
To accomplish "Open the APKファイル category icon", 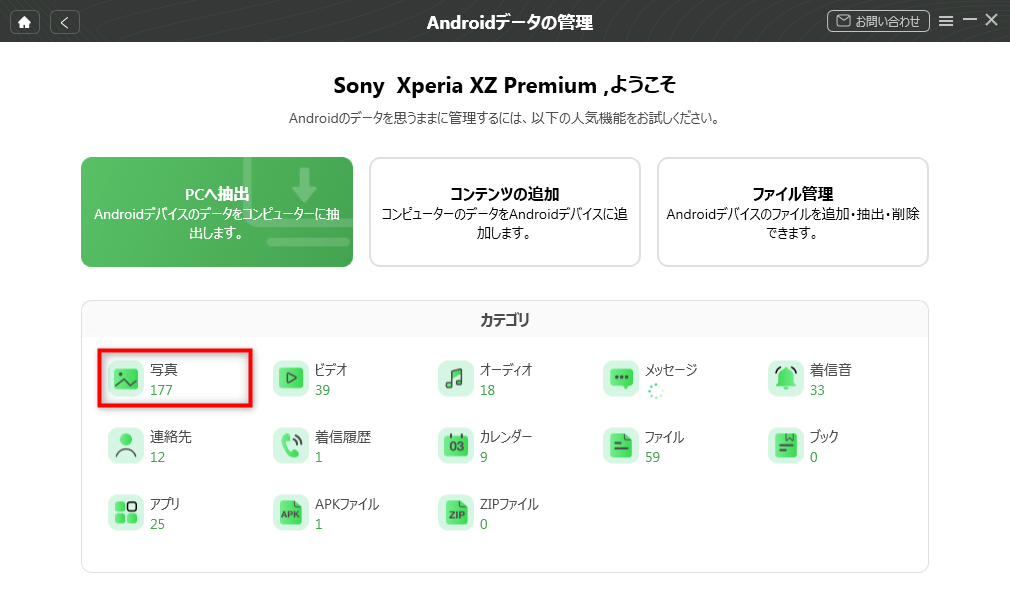I will coord(291,512).
